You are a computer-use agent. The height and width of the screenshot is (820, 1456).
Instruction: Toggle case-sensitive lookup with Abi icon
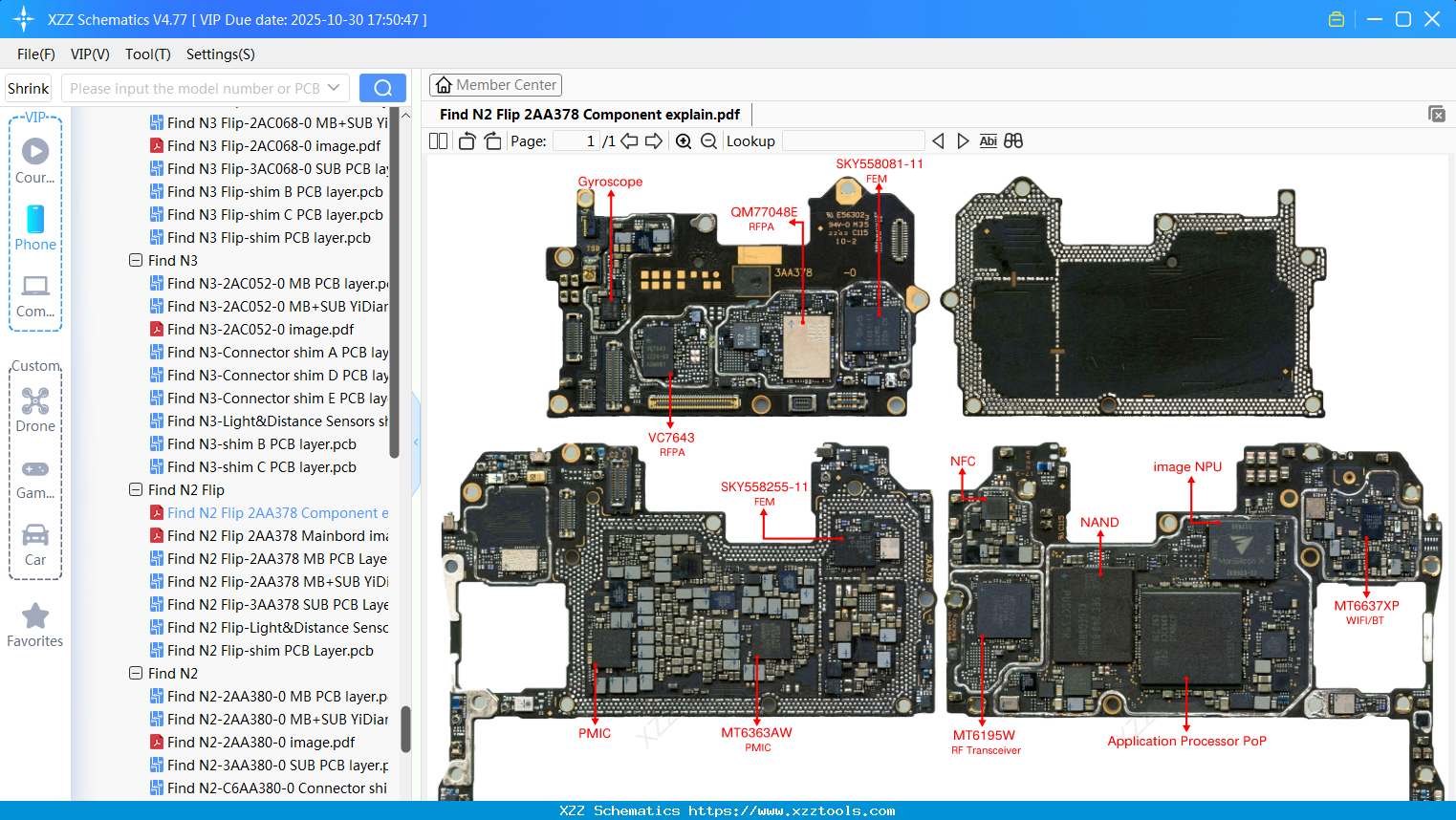tap(988, 140)
